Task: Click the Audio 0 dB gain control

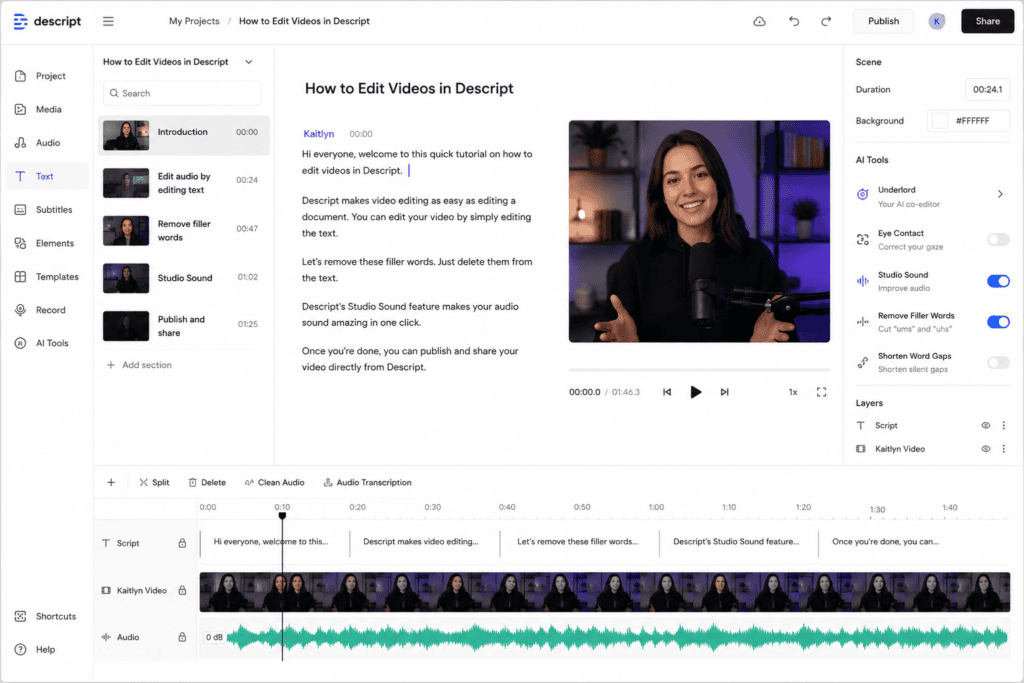Action: click(x=214, y=638)
